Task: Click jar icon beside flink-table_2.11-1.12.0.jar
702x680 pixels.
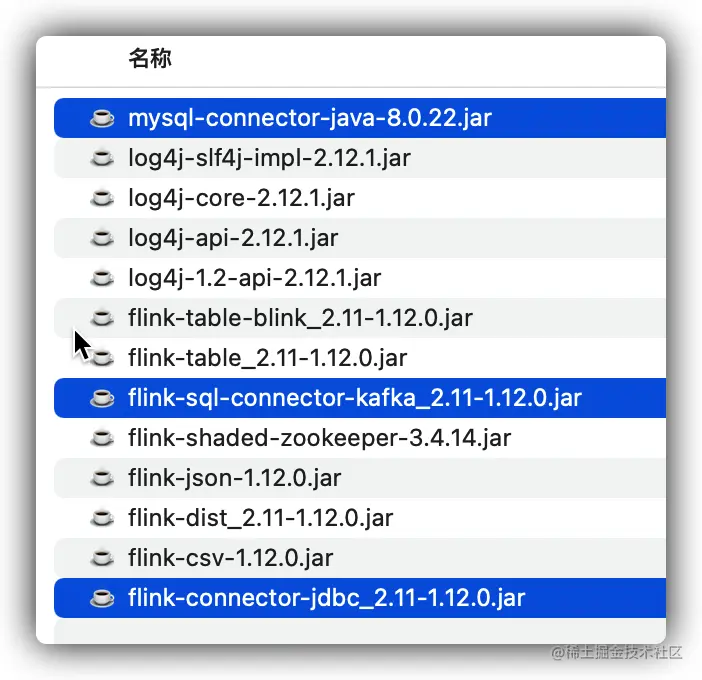Action: (102, 358)
